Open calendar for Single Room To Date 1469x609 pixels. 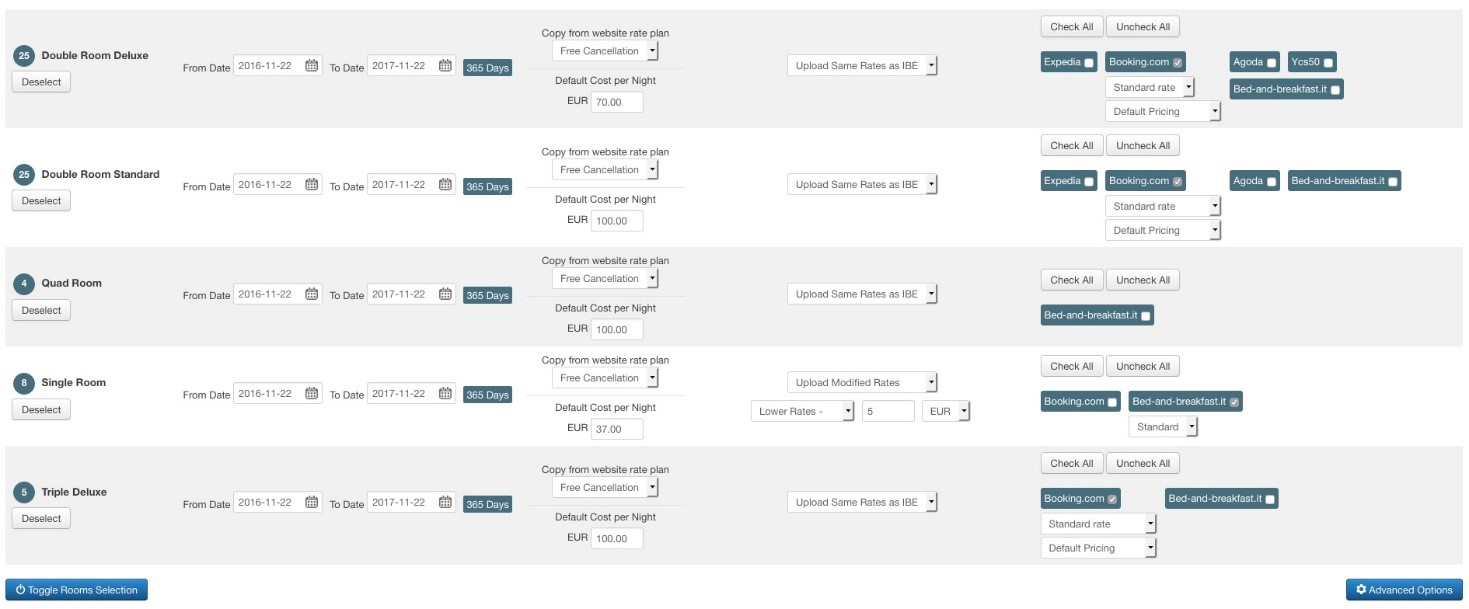[445, 394]
